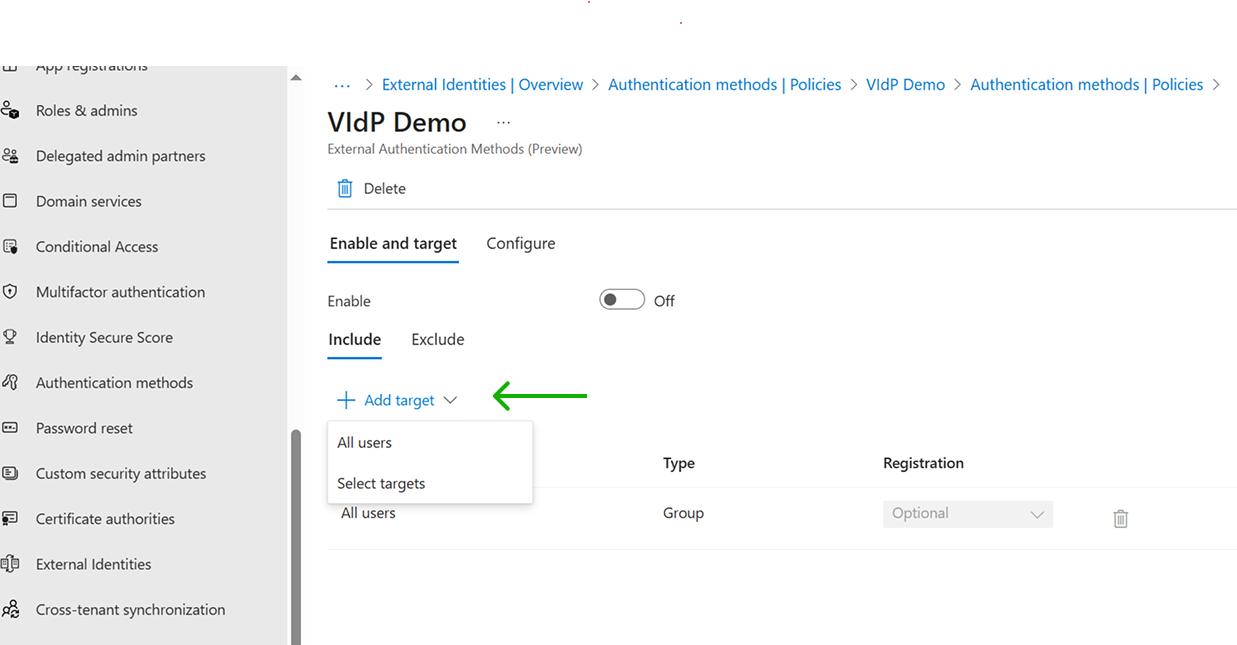Click the Identity Secure Score trophy icon
The image size is (1237, 645).
coord(10,337)
